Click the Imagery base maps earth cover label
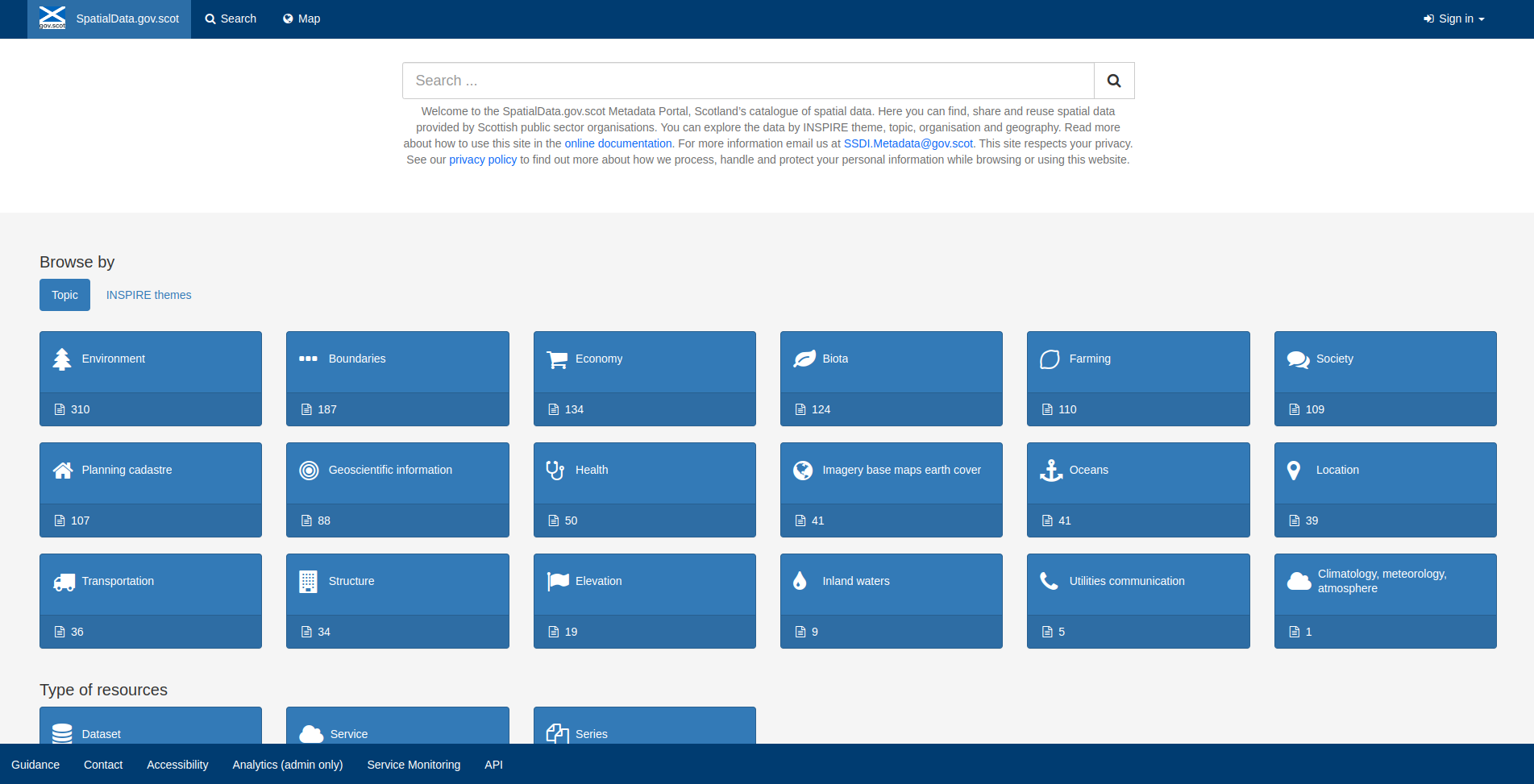 pyautogui.click(x=901, y=470)
